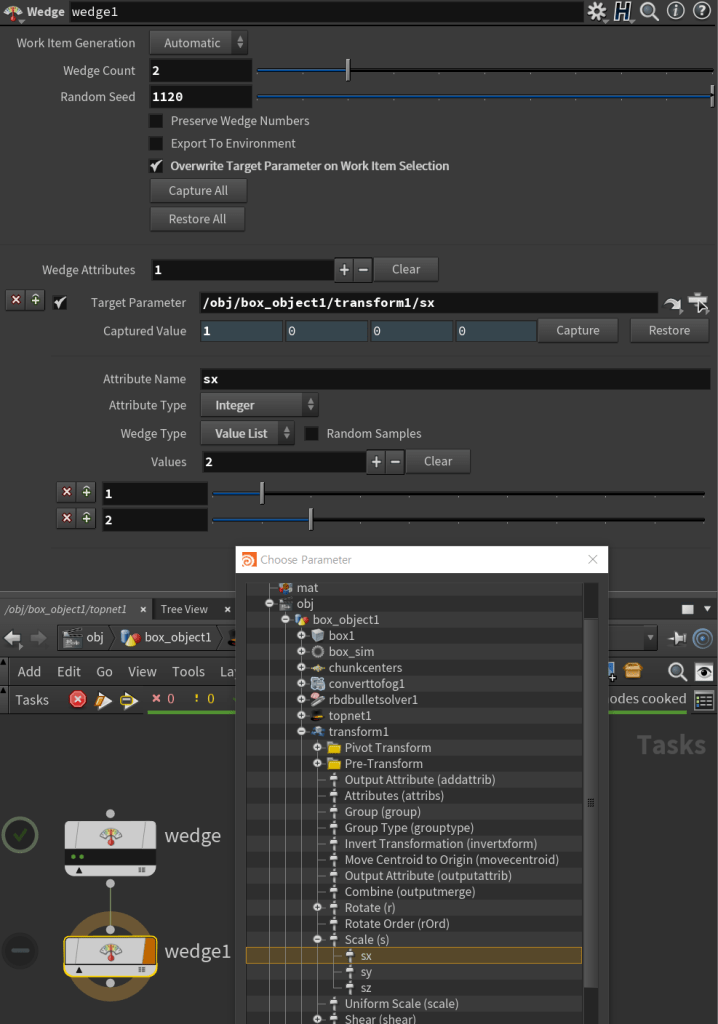Check the Random Samples option
718x1024 pixels.
(x=312, y=434)
